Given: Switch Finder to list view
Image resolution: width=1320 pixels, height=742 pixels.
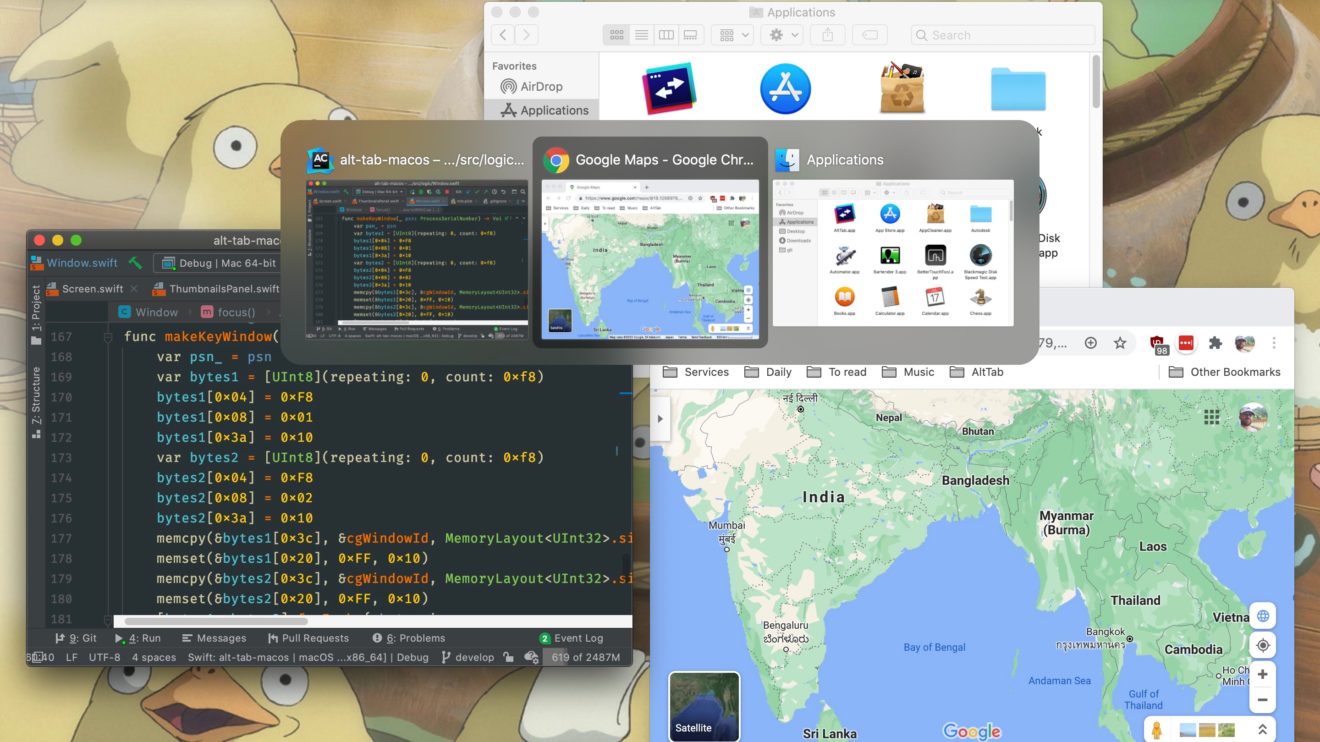Looking at the screenshot, I should click(x=642, y=35).
